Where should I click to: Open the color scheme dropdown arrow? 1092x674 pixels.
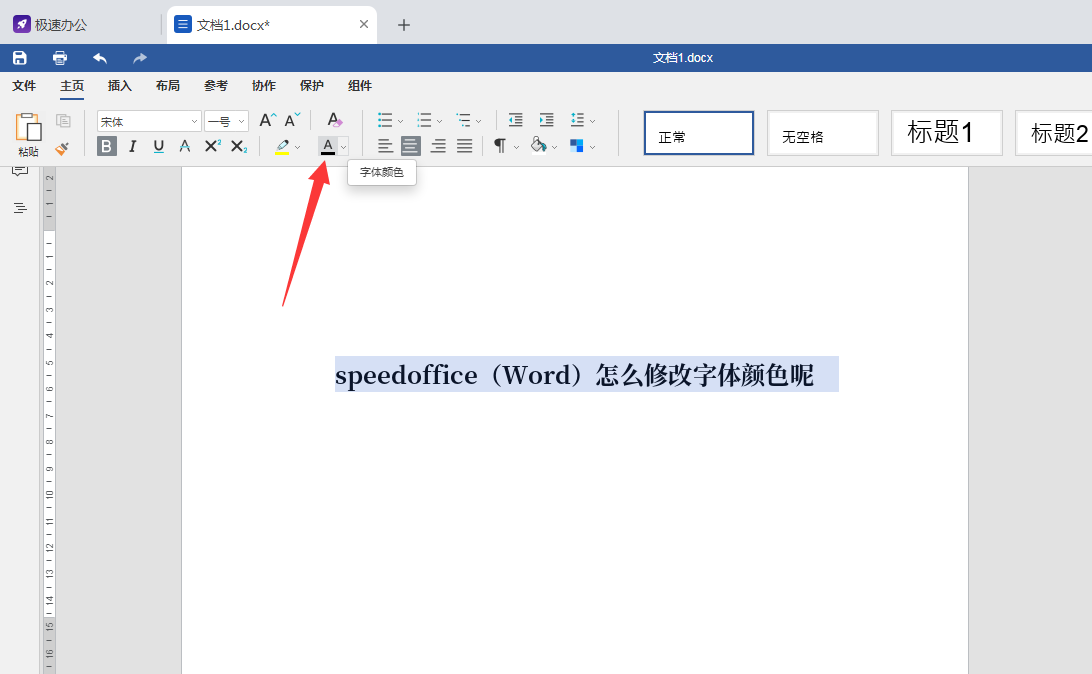coord(593,147)
